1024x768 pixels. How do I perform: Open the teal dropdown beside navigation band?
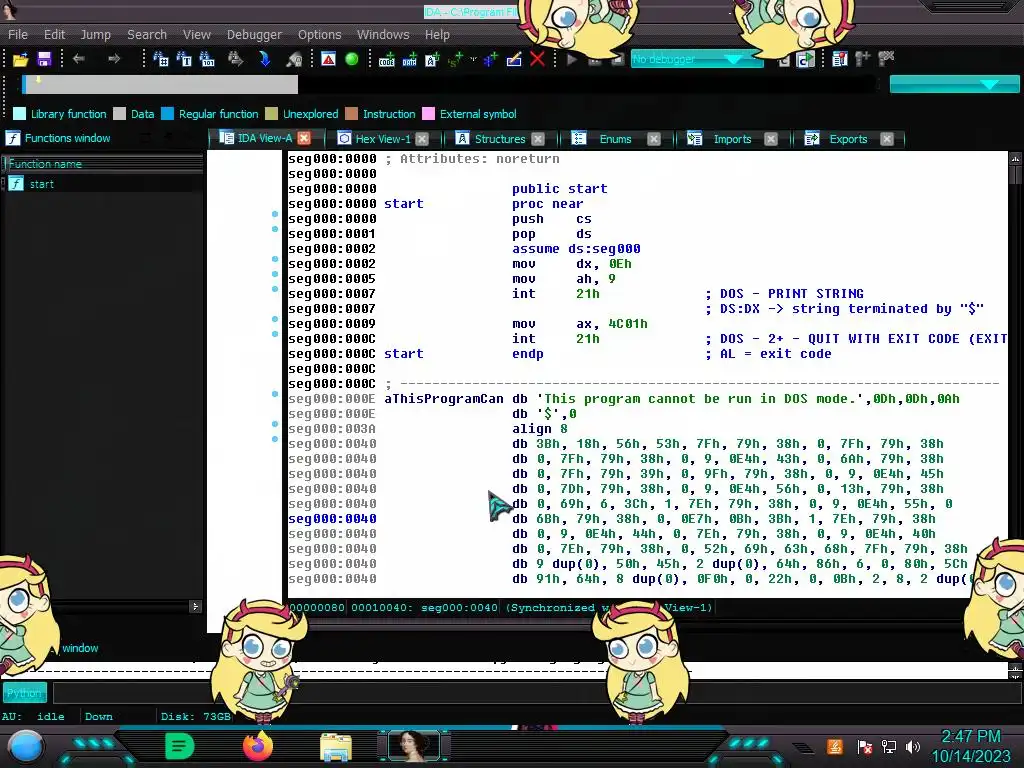954,84
